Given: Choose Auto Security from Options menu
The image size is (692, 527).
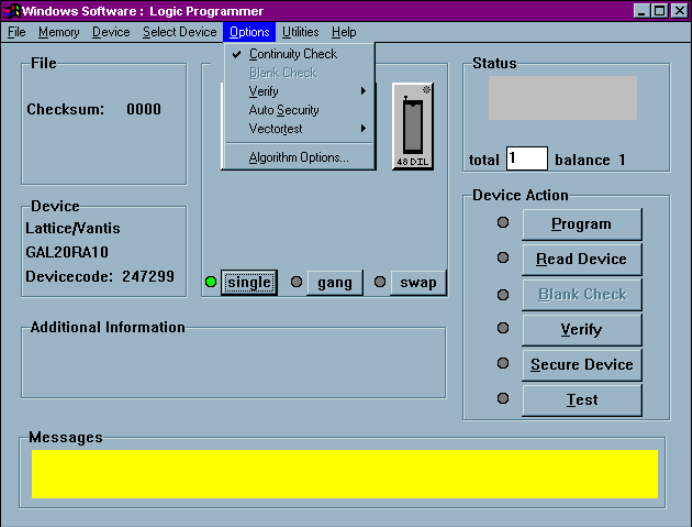Looking at the screenshot, I should point(299,110).
